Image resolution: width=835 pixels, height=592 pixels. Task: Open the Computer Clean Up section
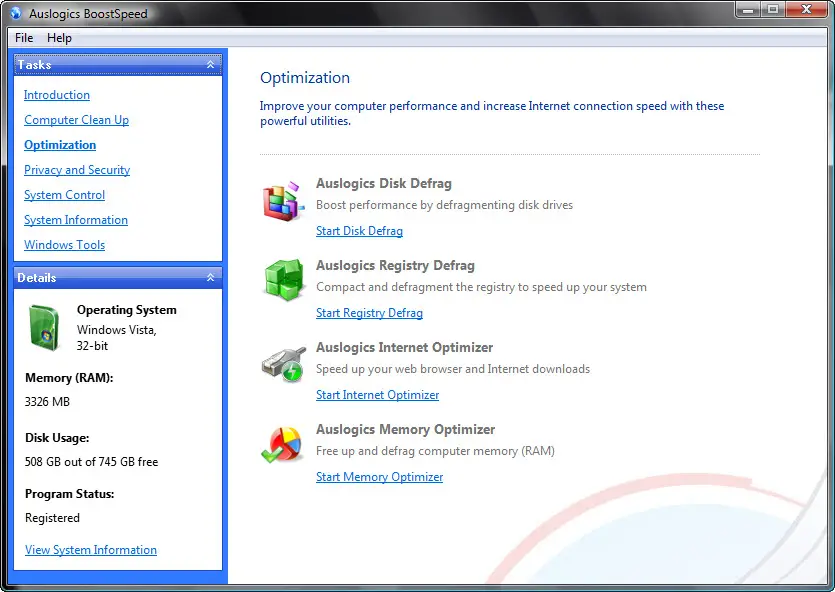tap(77, 120)
